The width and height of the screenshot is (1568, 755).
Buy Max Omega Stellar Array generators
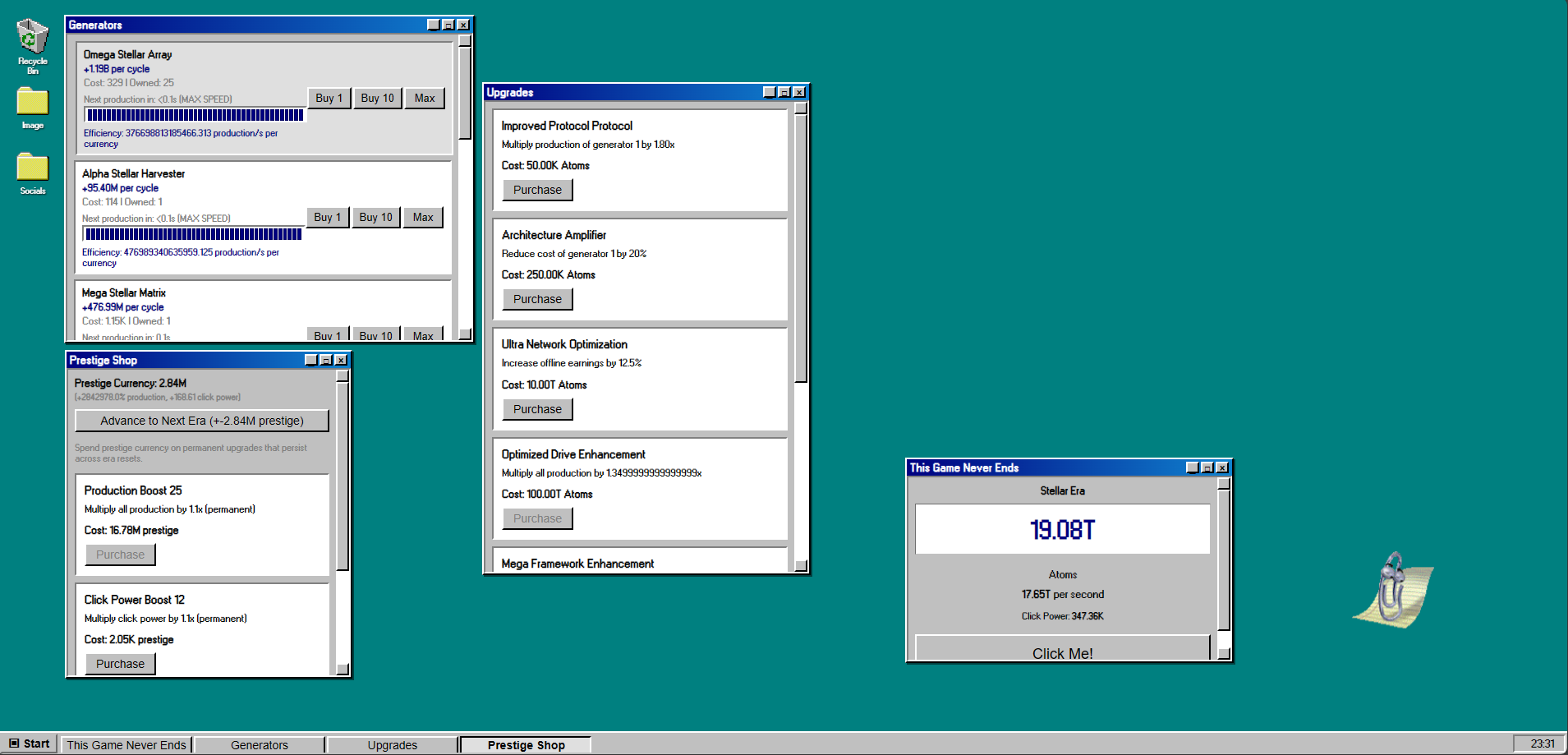pyautogui.click(x=425, y=99)
